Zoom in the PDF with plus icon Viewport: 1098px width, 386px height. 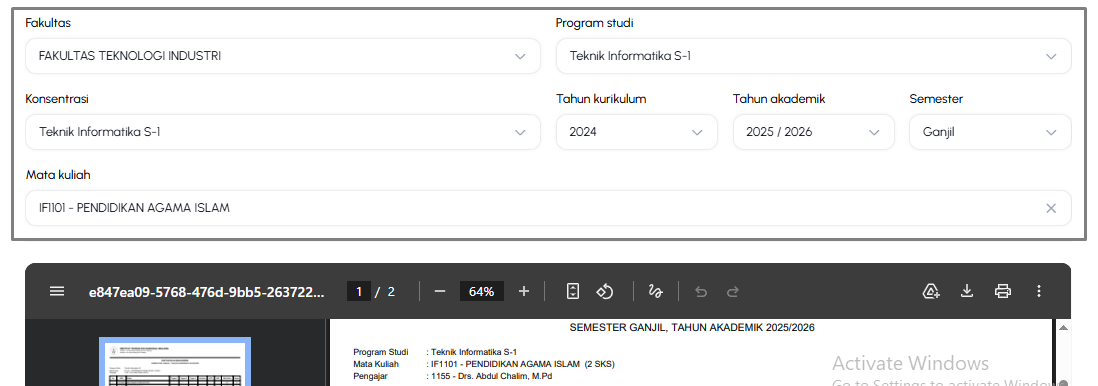[x=524, y=291]
